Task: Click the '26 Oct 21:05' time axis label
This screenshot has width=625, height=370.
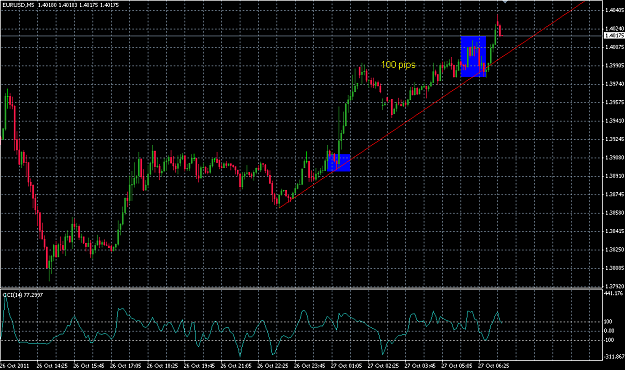Action: pyautogui.click(x=236, y=365)
